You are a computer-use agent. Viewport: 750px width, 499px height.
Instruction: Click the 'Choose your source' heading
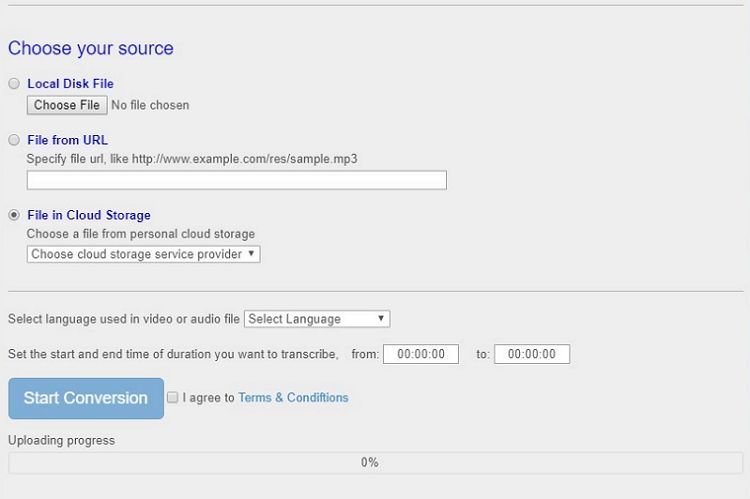[91, 48]
